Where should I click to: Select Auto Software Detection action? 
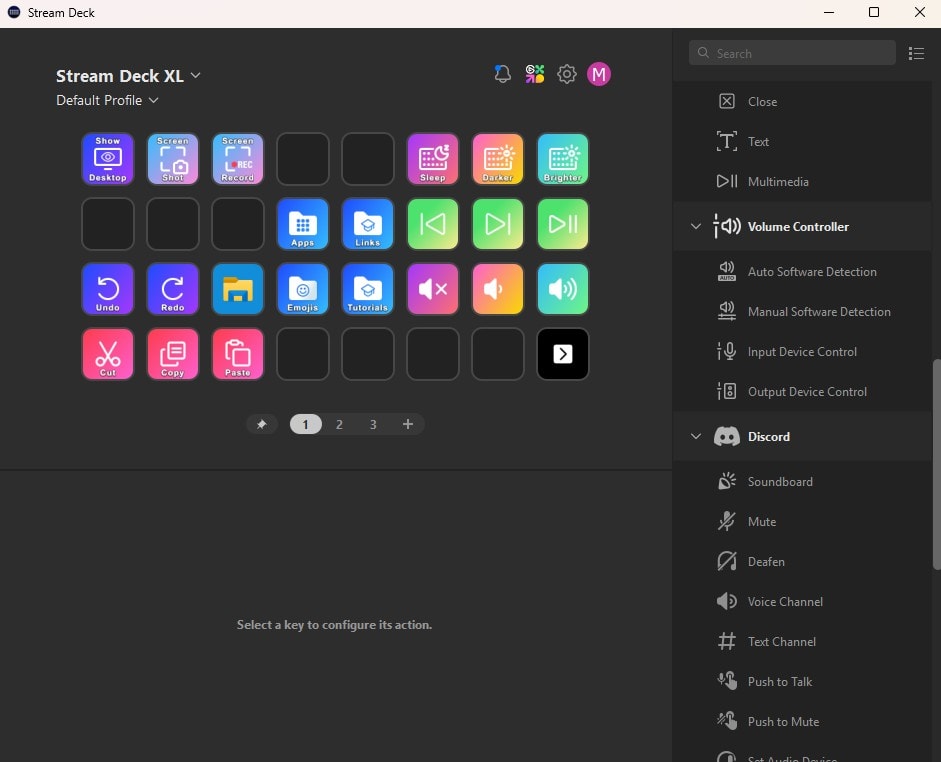803,272
